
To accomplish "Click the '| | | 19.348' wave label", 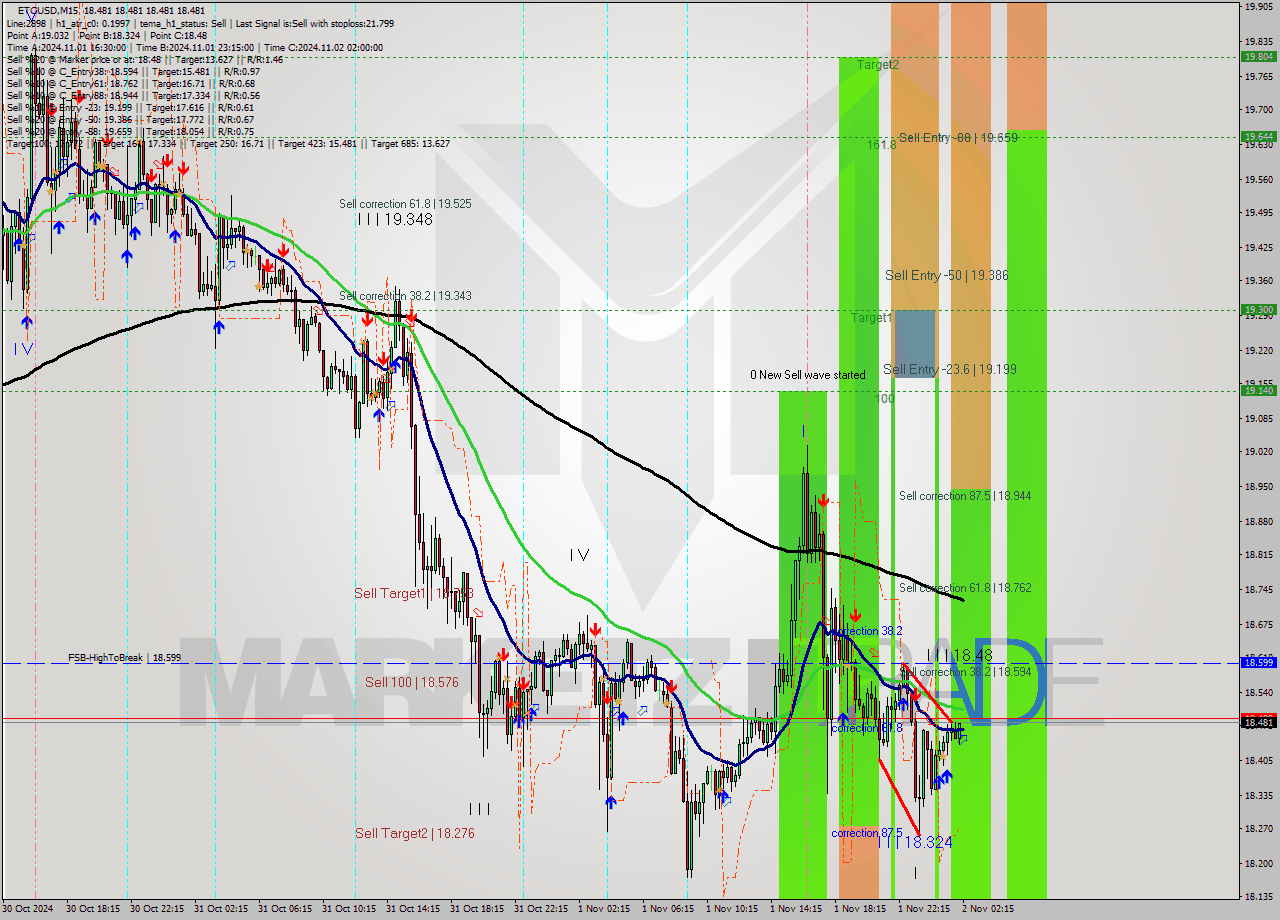I will click(x=395, y=220).
